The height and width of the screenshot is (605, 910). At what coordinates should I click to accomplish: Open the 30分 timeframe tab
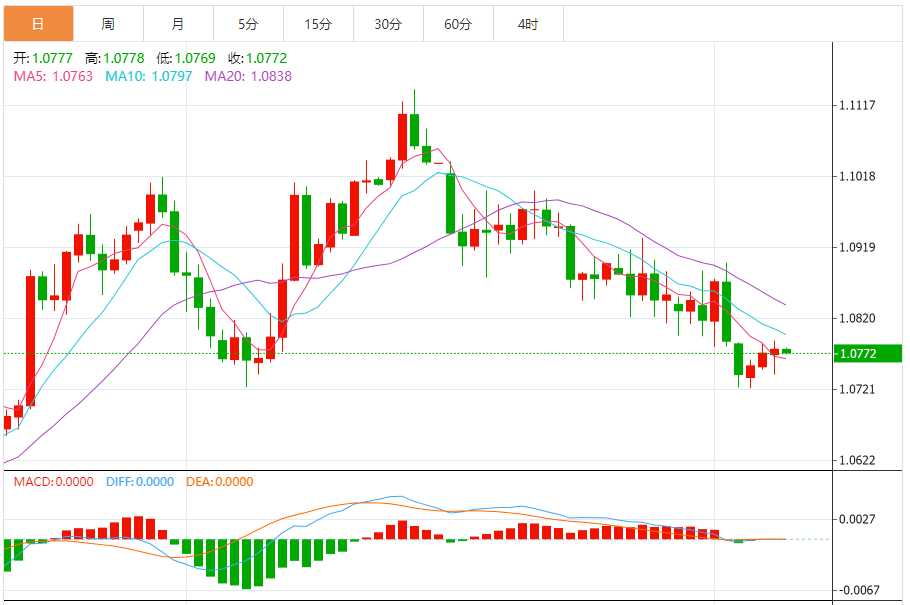(x=388, y=24)
